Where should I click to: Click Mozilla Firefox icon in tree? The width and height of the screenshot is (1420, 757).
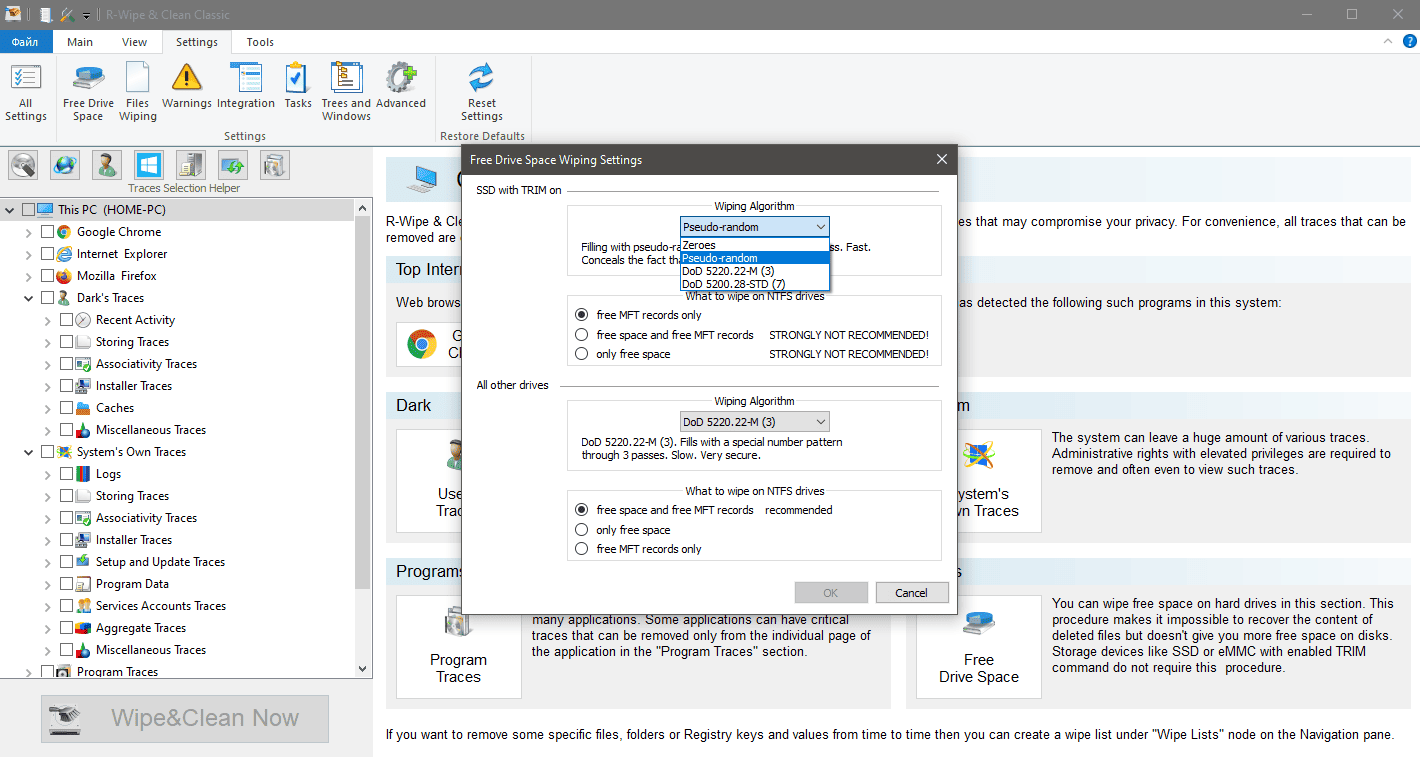point(65,276)
